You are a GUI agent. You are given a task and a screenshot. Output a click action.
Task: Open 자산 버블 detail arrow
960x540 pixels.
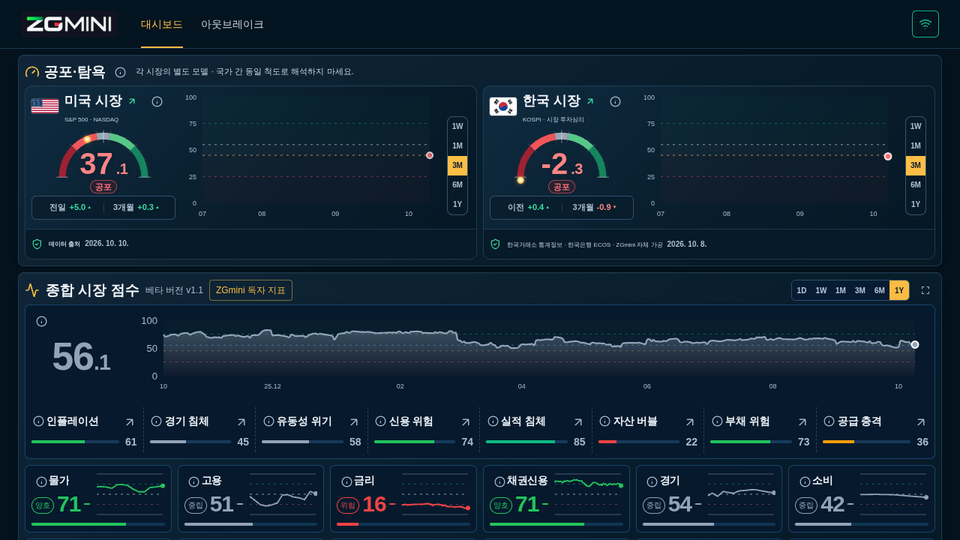pos(690,422)
